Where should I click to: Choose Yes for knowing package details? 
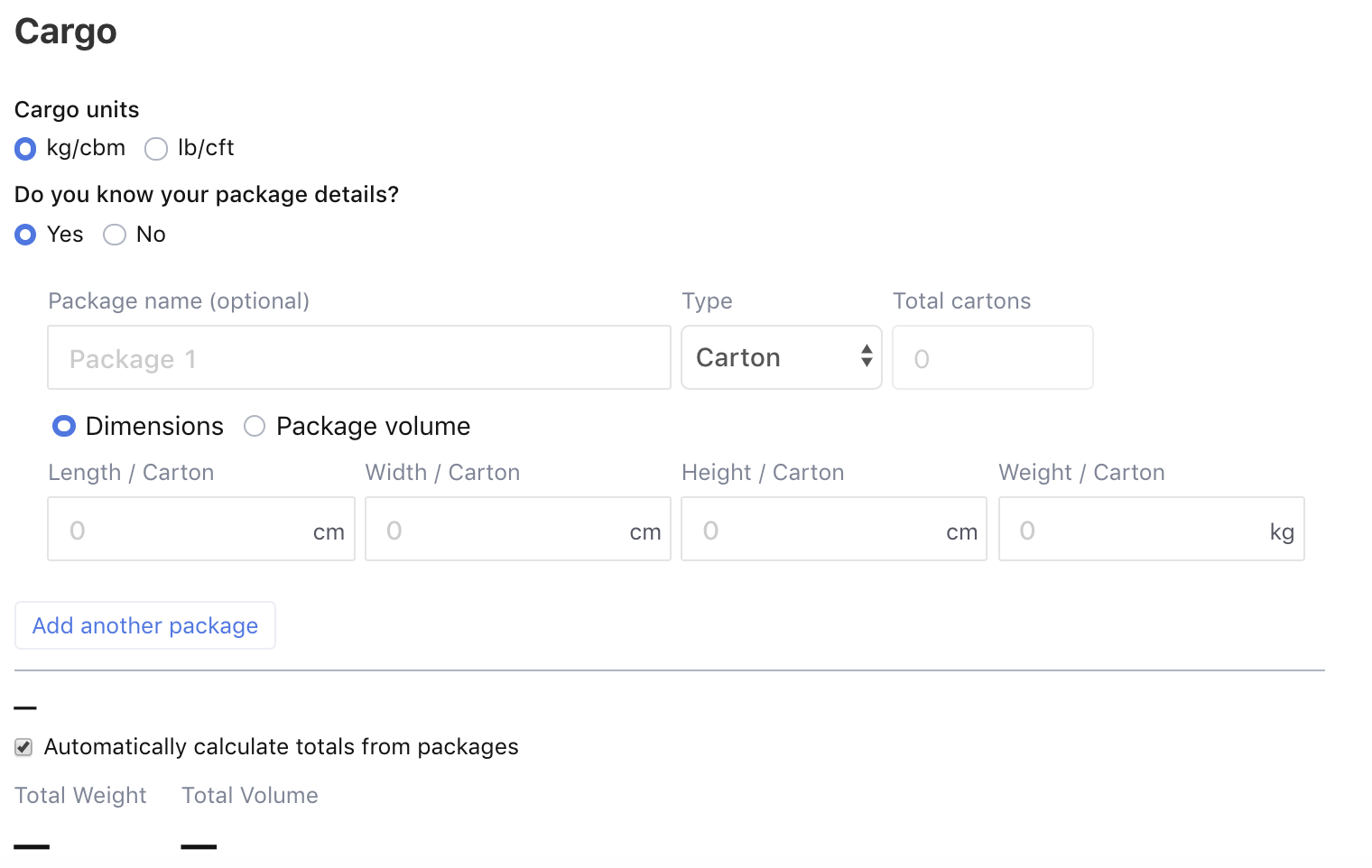tap(25, 235)
